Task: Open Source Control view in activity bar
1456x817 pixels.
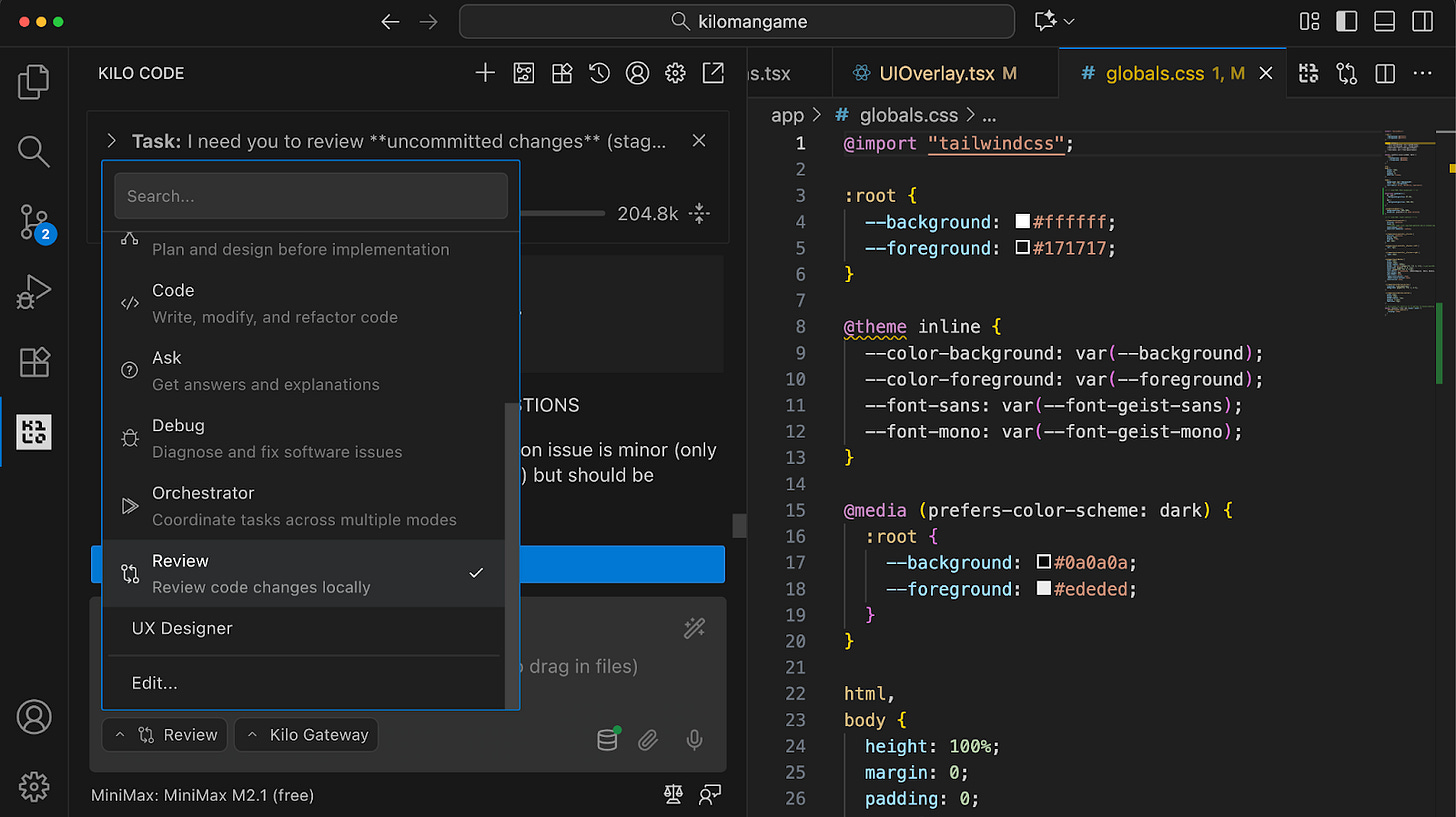Action: 34,222
